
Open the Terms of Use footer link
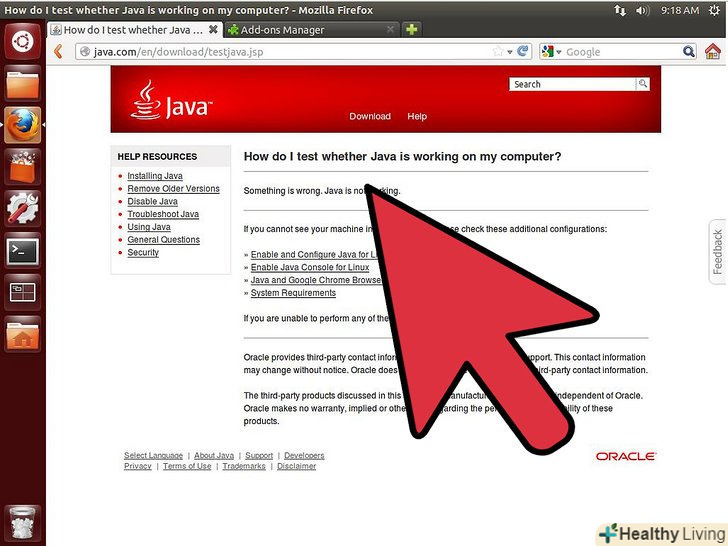[x=187, y=466]
